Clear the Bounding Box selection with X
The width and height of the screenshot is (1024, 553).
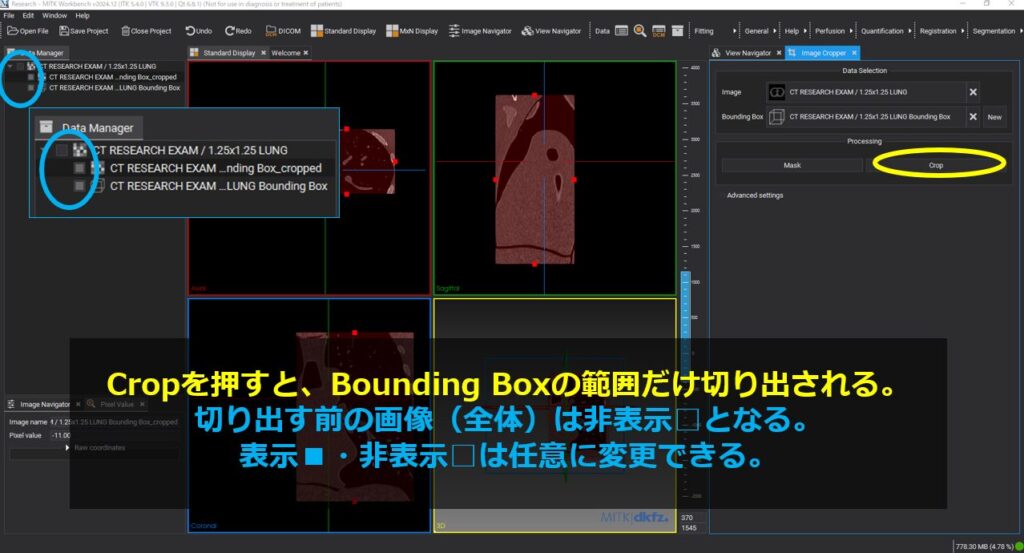click(973, 117)
